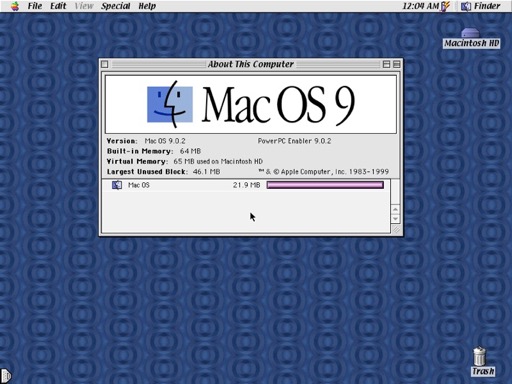Click the dimmed View menu
Screen dimensions: 512x384
click(x=83, y=6)
